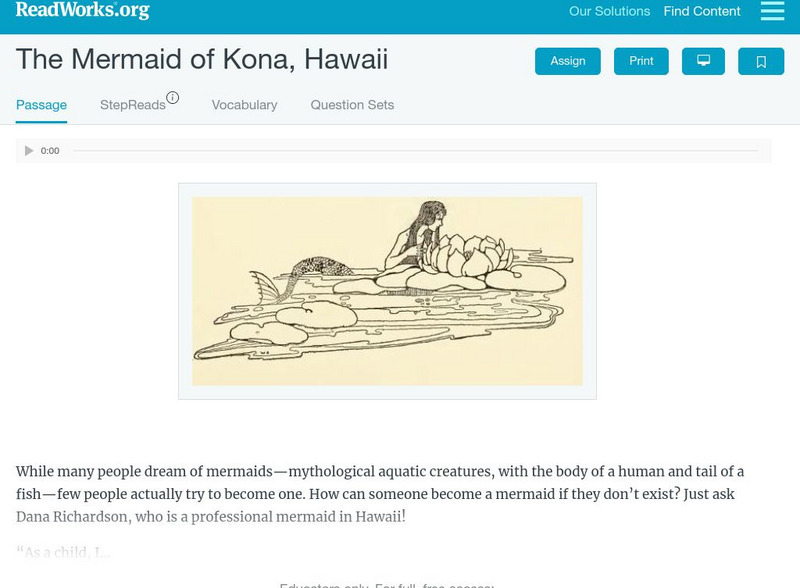Click the ReadWorks.org logo
This screenshot has width=800, height=588.
coord(82,11)
